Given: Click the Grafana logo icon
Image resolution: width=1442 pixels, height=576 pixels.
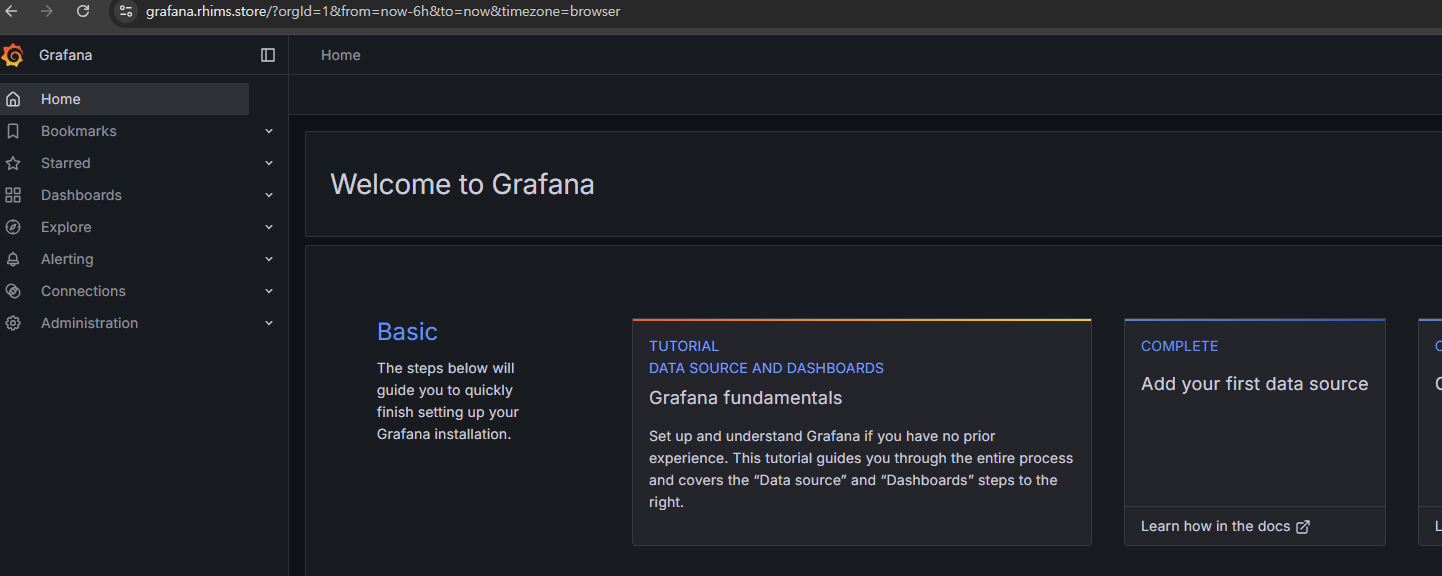Looking at the screenshot, I should pos(13,55).
